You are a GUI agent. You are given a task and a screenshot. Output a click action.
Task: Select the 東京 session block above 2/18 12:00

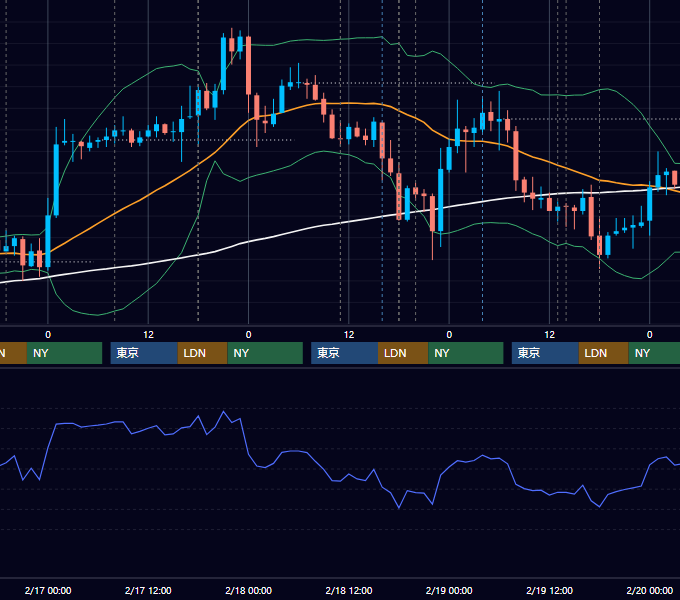[x=345, y=353]
